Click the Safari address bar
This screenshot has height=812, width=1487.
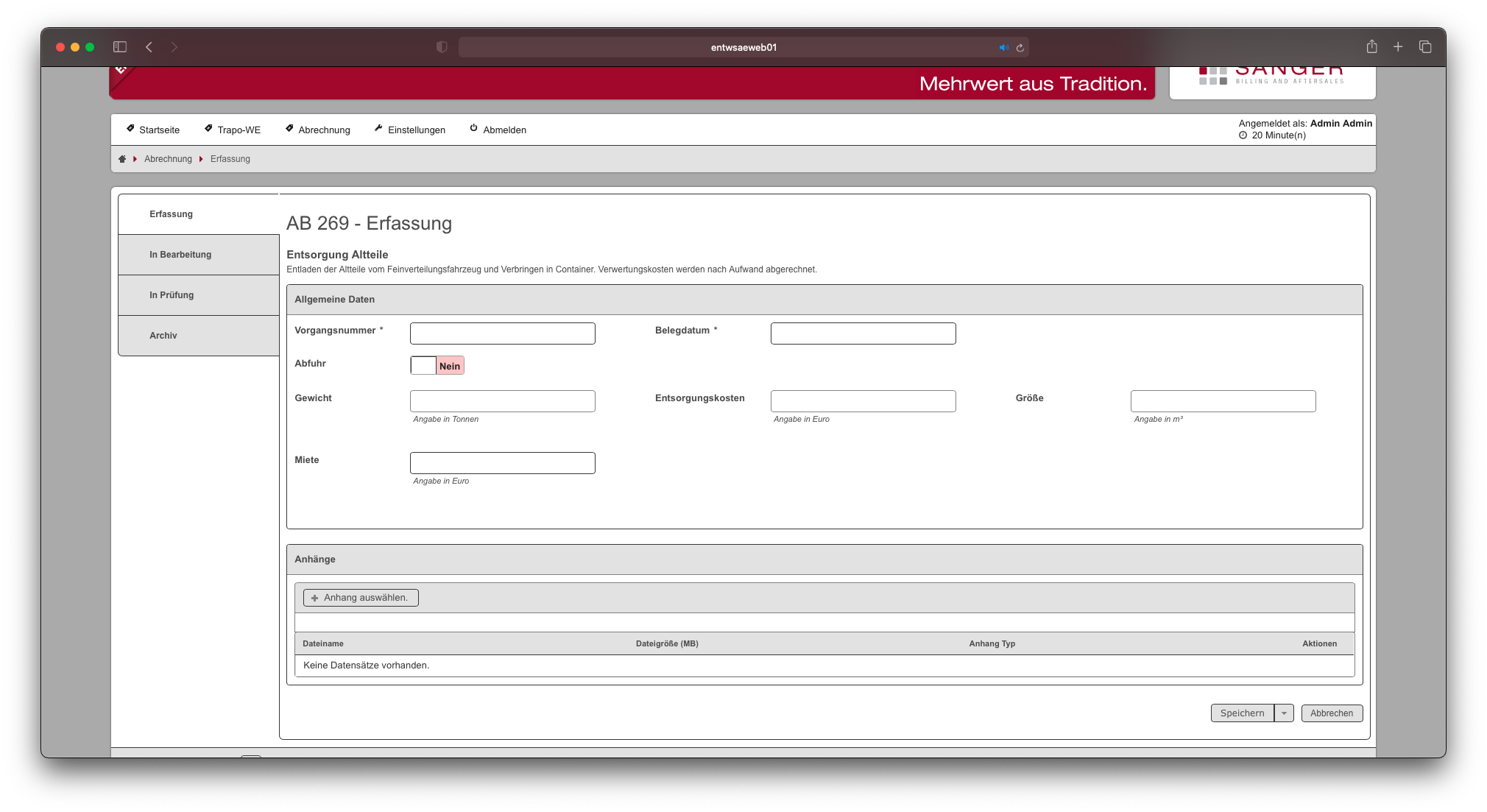click(743, 47)
